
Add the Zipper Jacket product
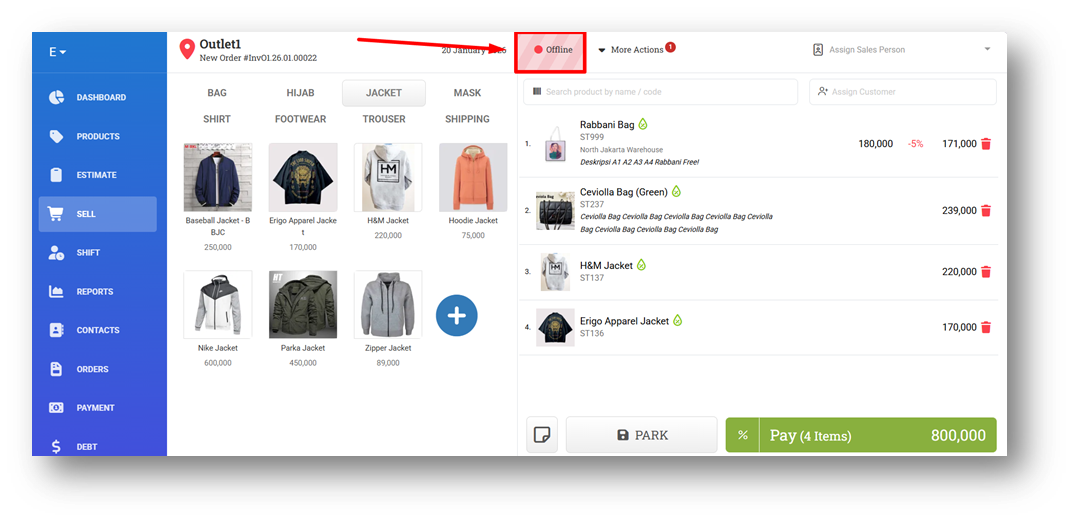coord(388,304)
